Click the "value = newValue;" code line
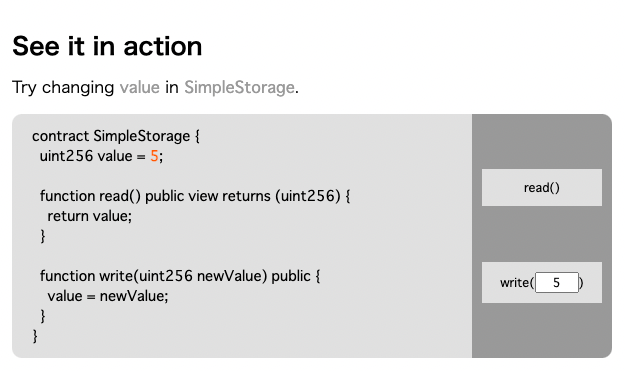625x371 pixels. (x=108, y=296)
